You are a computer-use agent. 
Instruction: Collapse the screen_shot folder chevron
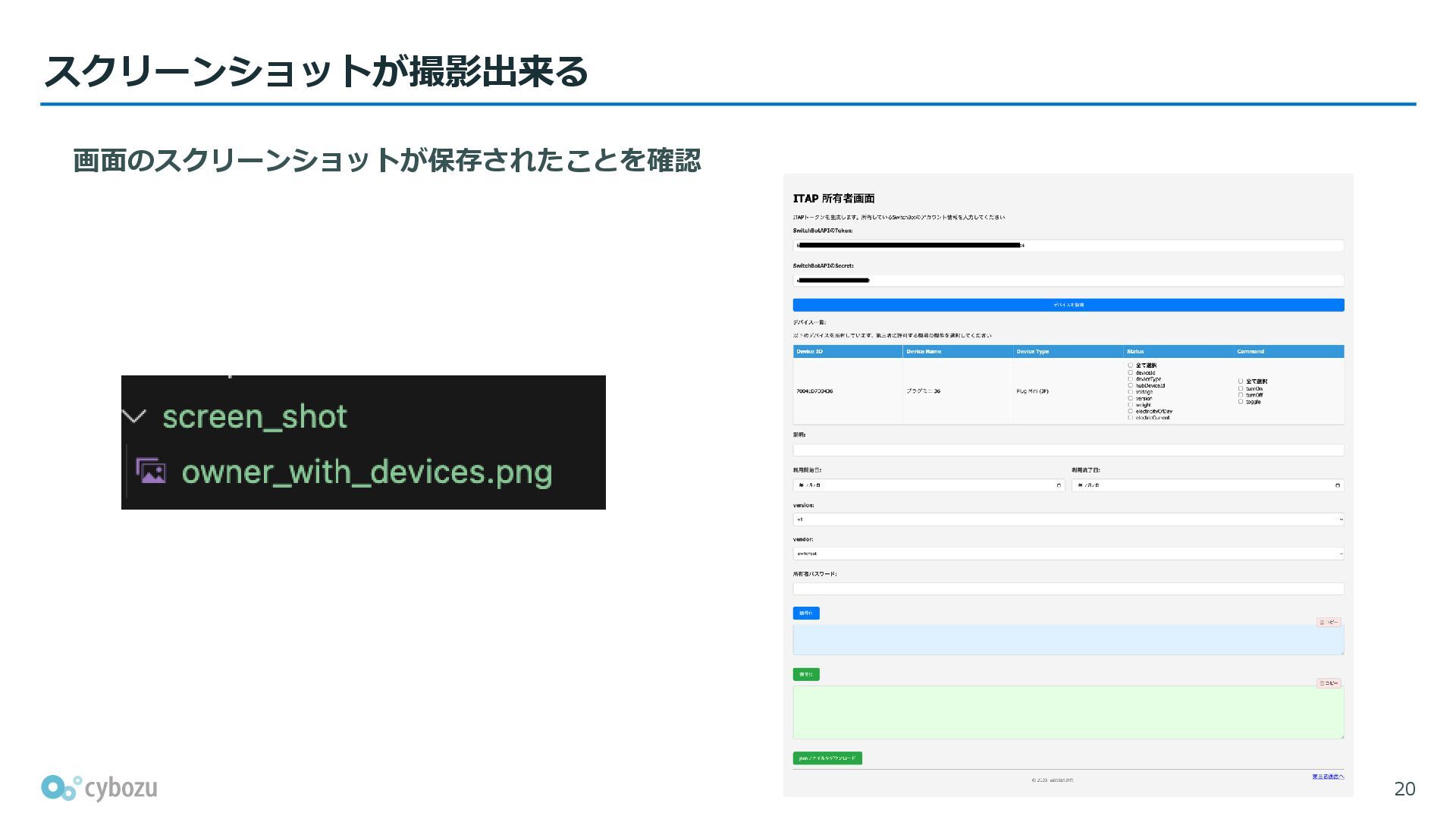[134, 416]
